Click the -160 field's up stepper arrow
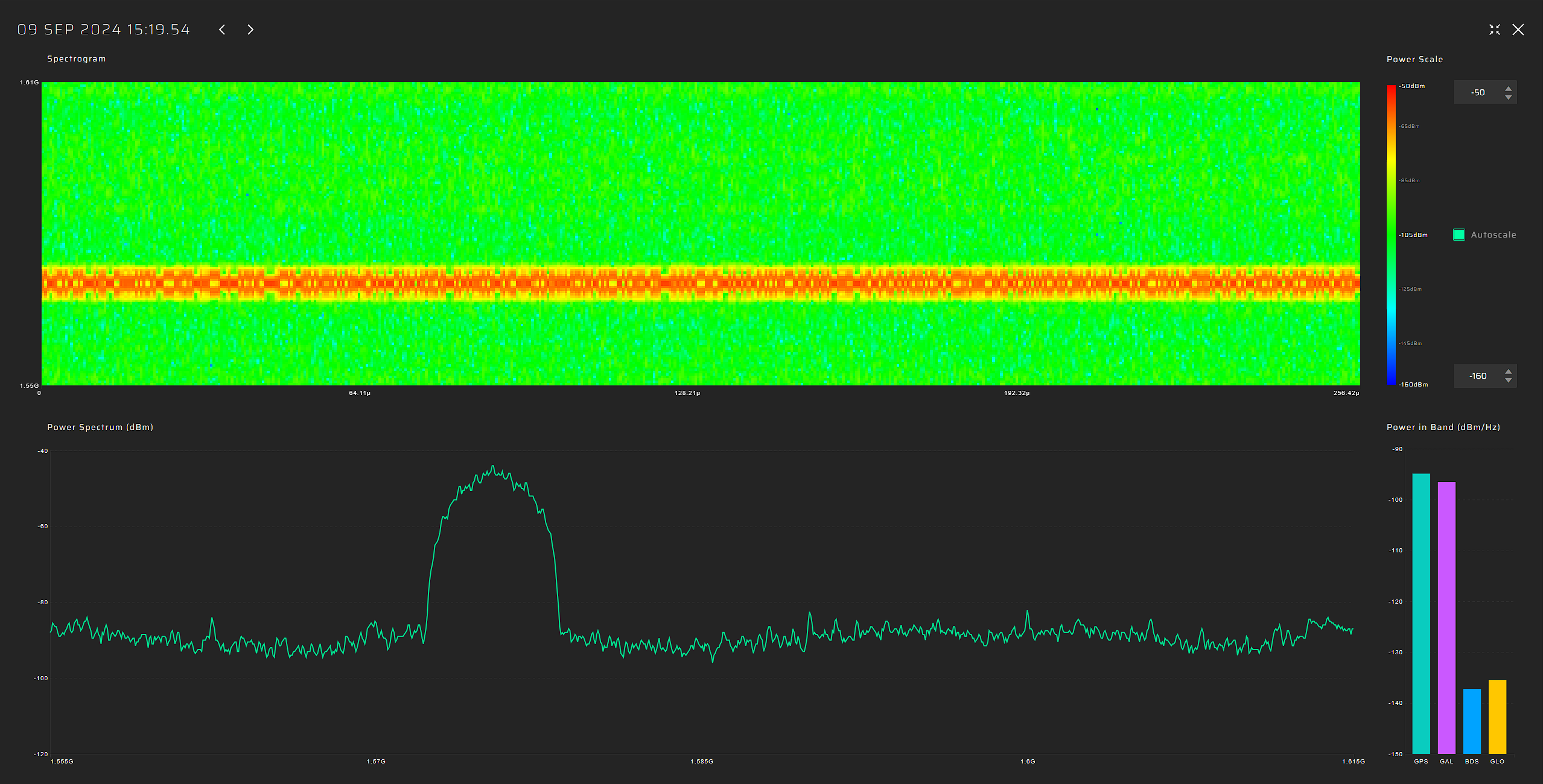This screenshot has width=1543, height=784. click(1509, 371)
